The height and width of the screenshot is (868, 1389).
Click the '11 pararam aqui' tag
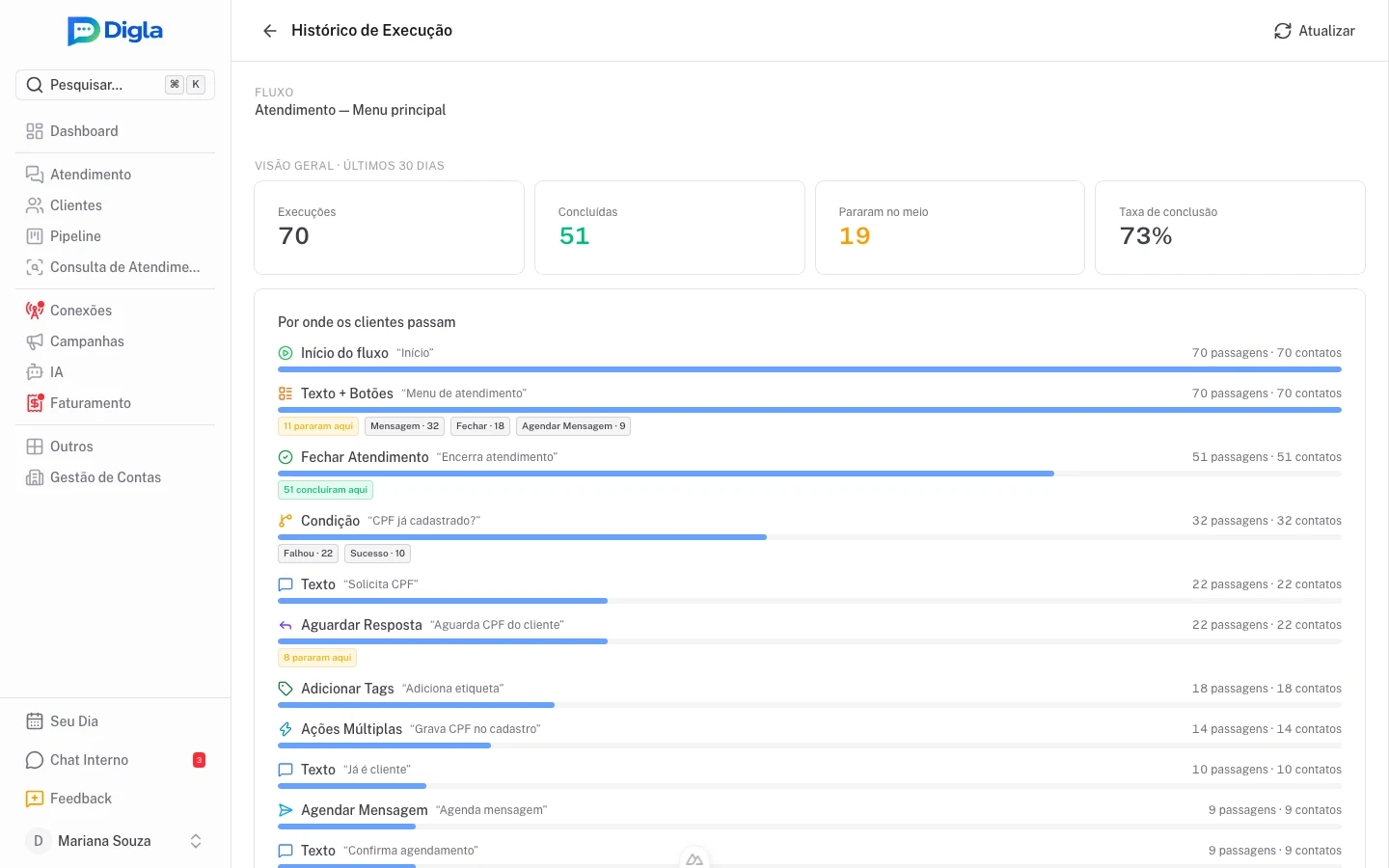pos(318,426)
